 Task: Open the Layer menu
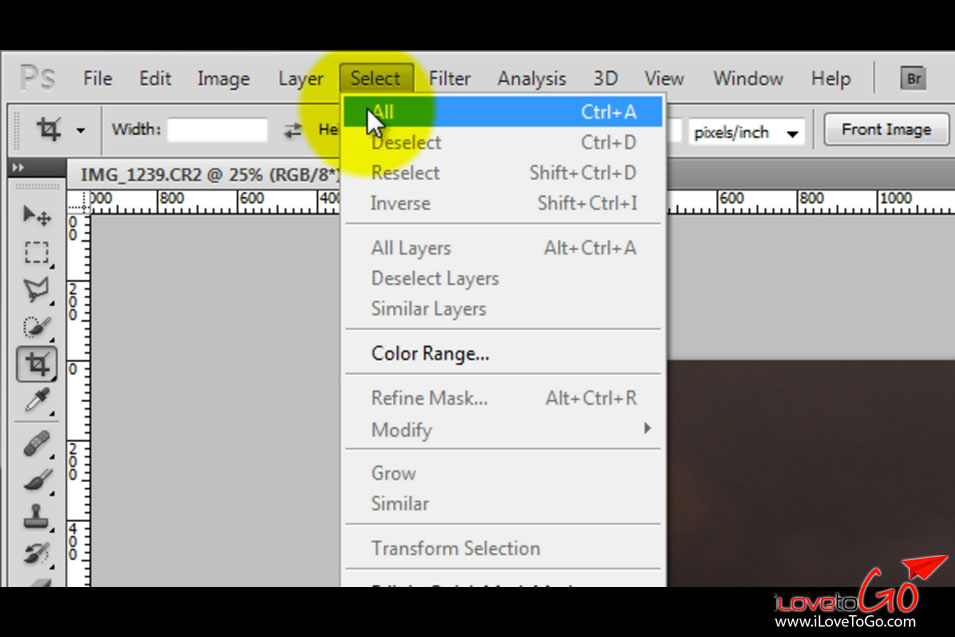(301, 79)
